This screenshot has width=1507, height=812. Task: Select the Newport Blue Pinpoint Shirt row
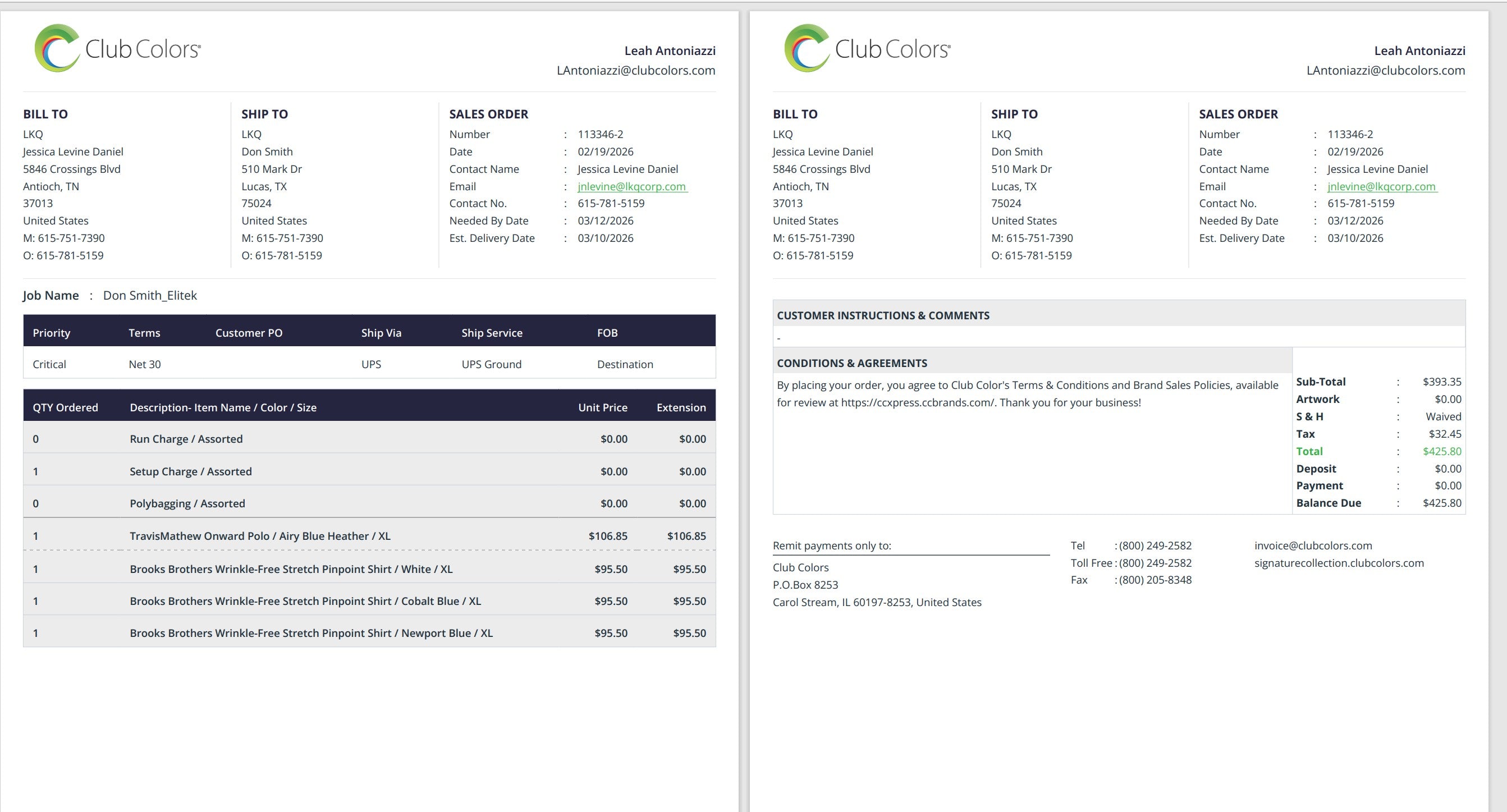(x=310, y=633)
